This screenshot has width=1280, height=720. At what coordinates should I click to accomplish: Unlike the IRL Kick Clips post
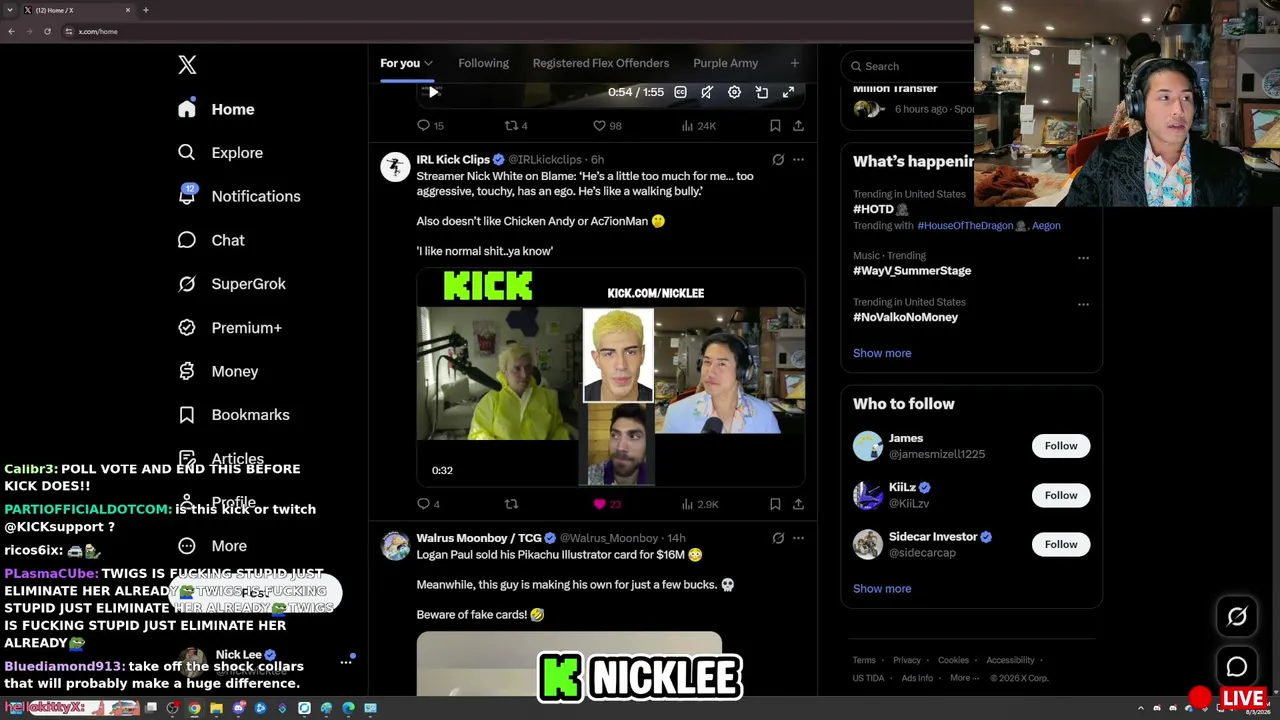(607, 504)
